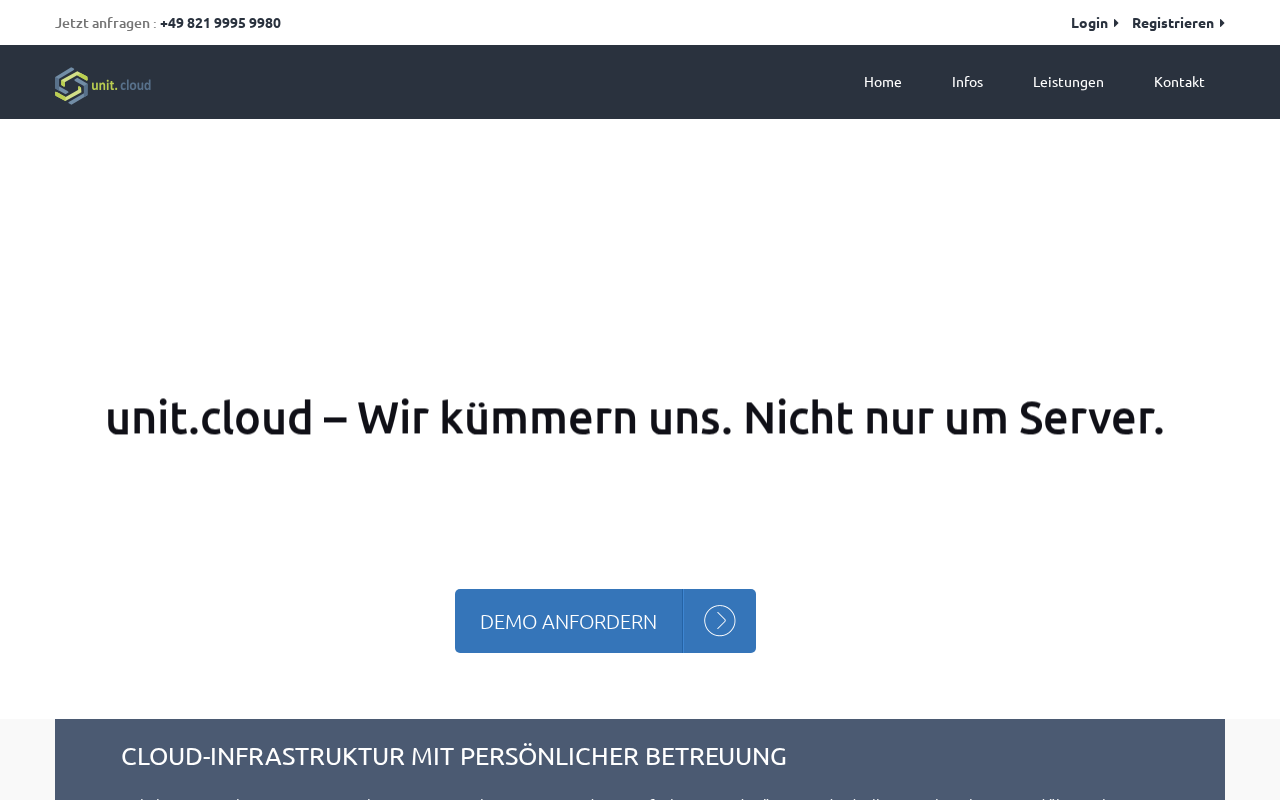
Task: Go to the Home menu item
Action: 883,82
